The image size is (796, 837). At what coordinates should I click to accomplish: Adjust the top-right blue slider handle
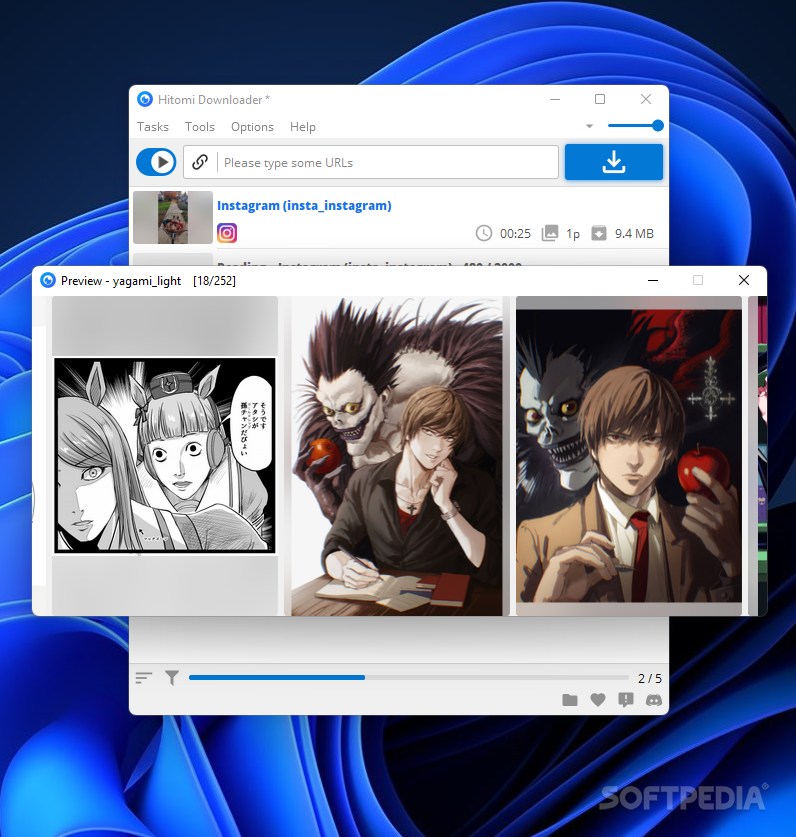[658, 125]
